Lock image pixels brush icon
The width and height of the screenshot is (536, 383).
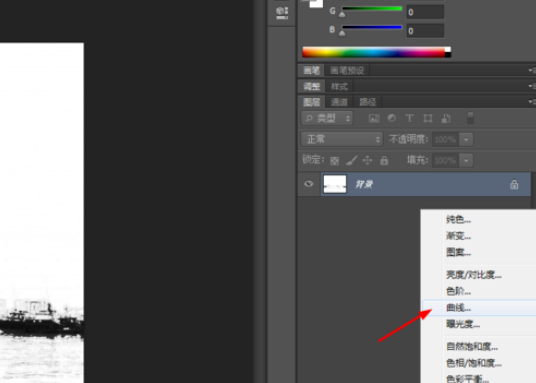click(x=351, y=160)
